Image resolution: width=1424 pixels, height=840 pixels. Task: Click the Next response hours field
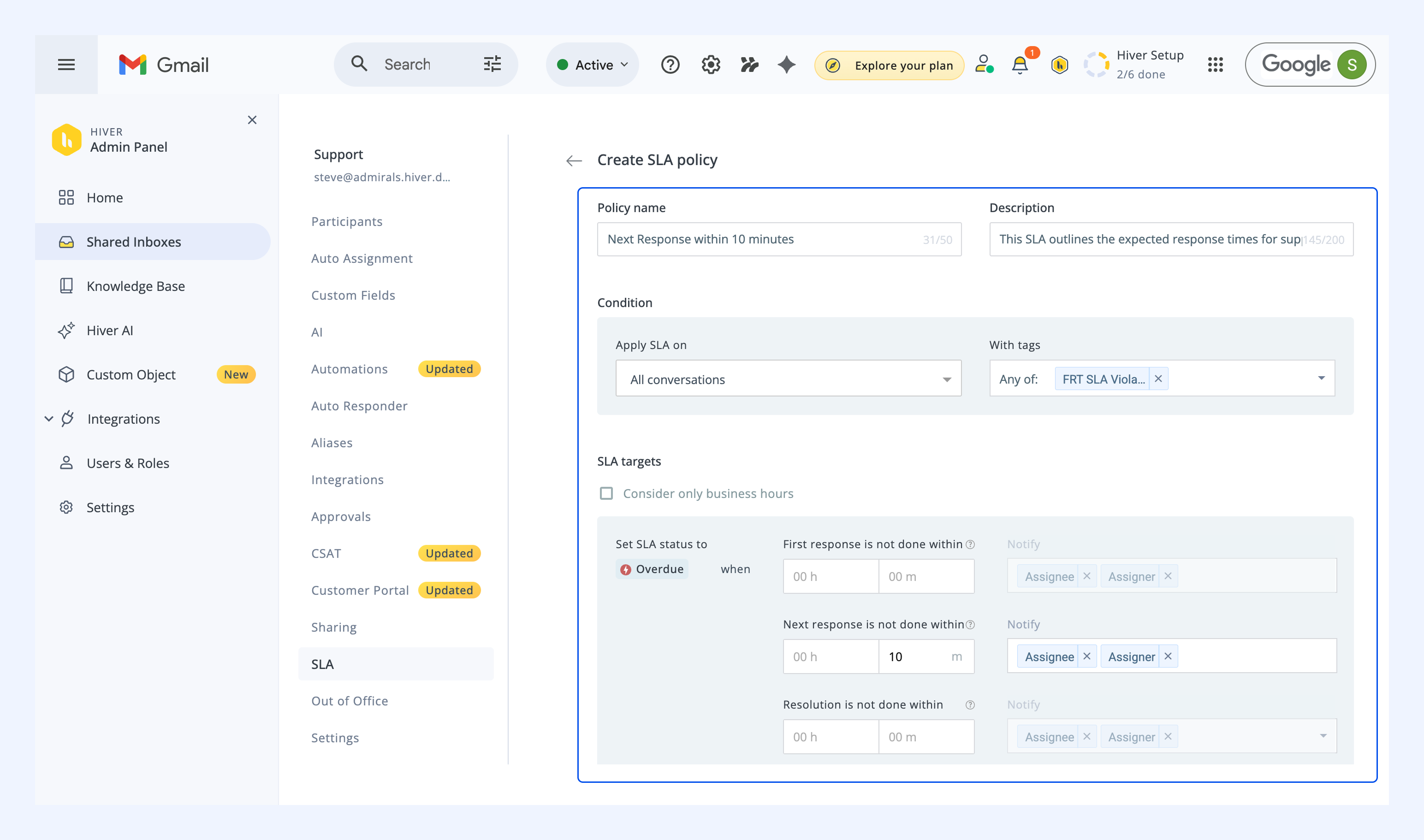(831, 657)
